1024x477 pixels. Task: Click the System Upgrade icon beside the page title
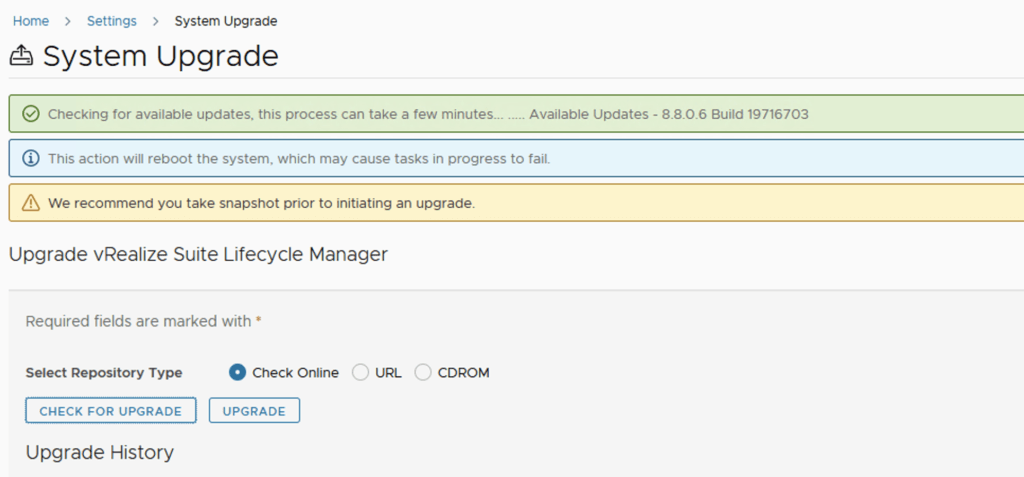pos(21,57)
